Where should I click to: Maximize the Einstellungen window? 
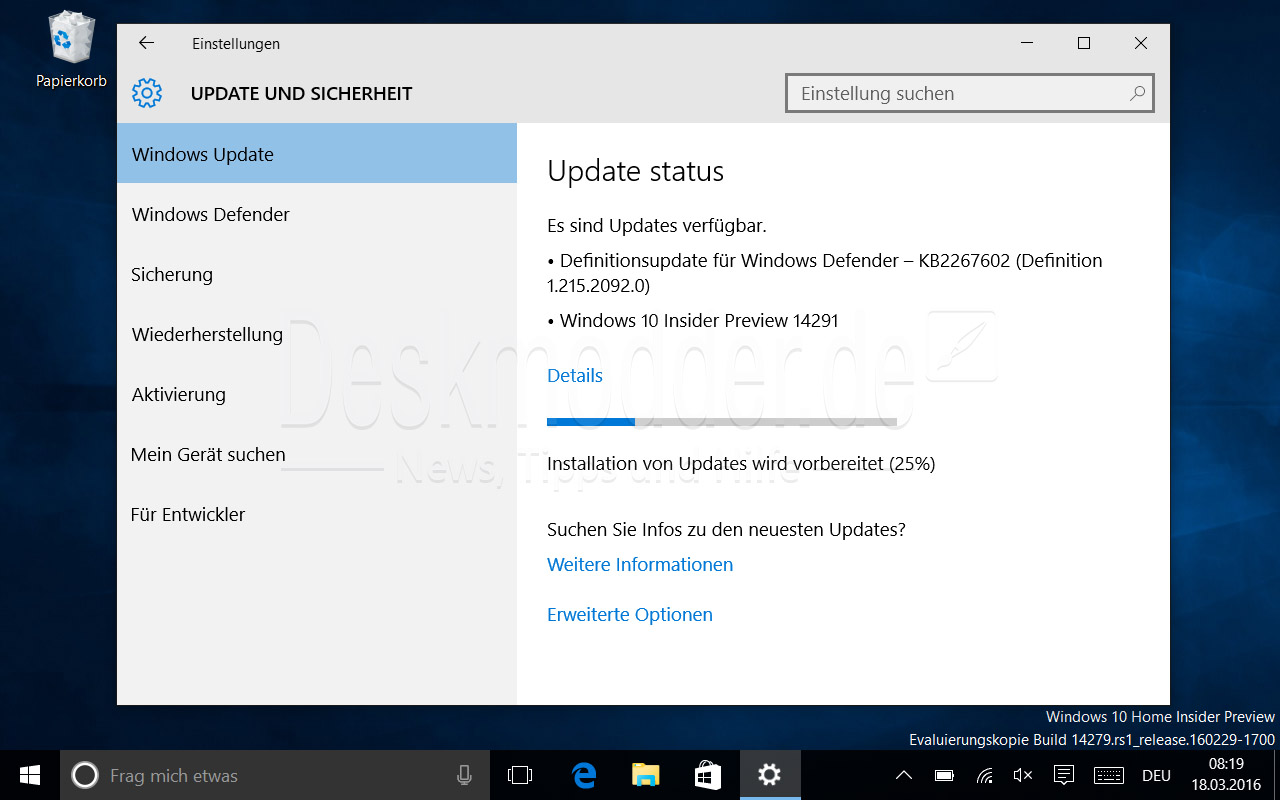pos(1084,43)
